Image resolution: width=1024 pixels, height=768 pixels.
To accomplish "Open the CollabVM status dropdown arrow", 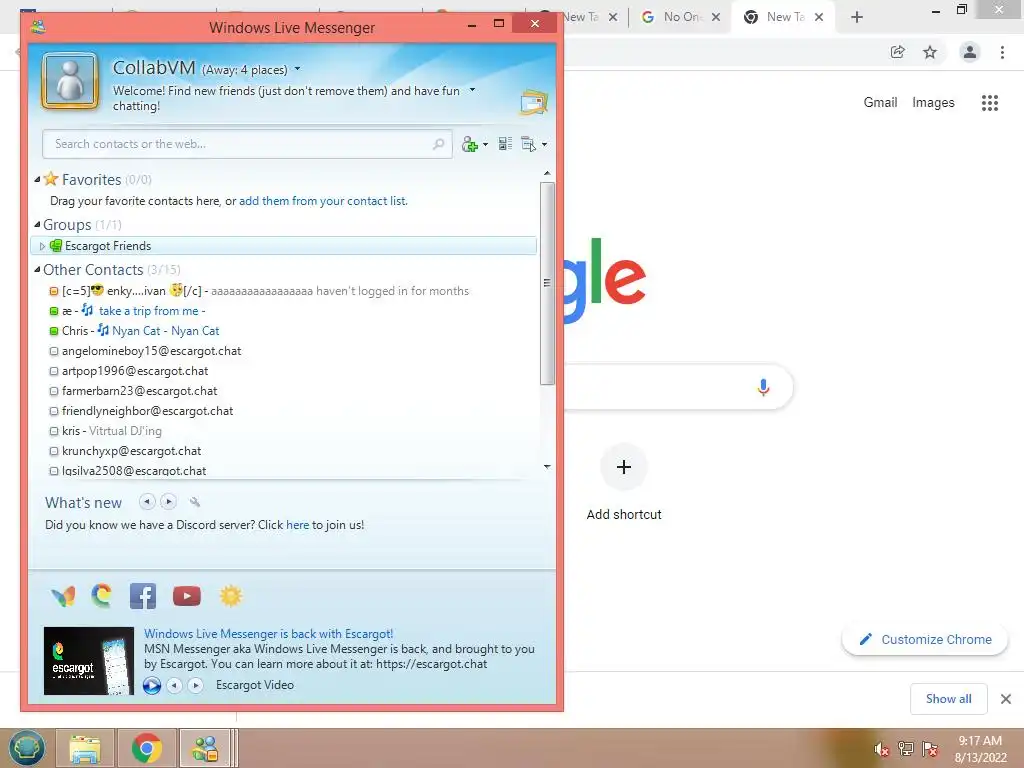I will coord(297,69).
